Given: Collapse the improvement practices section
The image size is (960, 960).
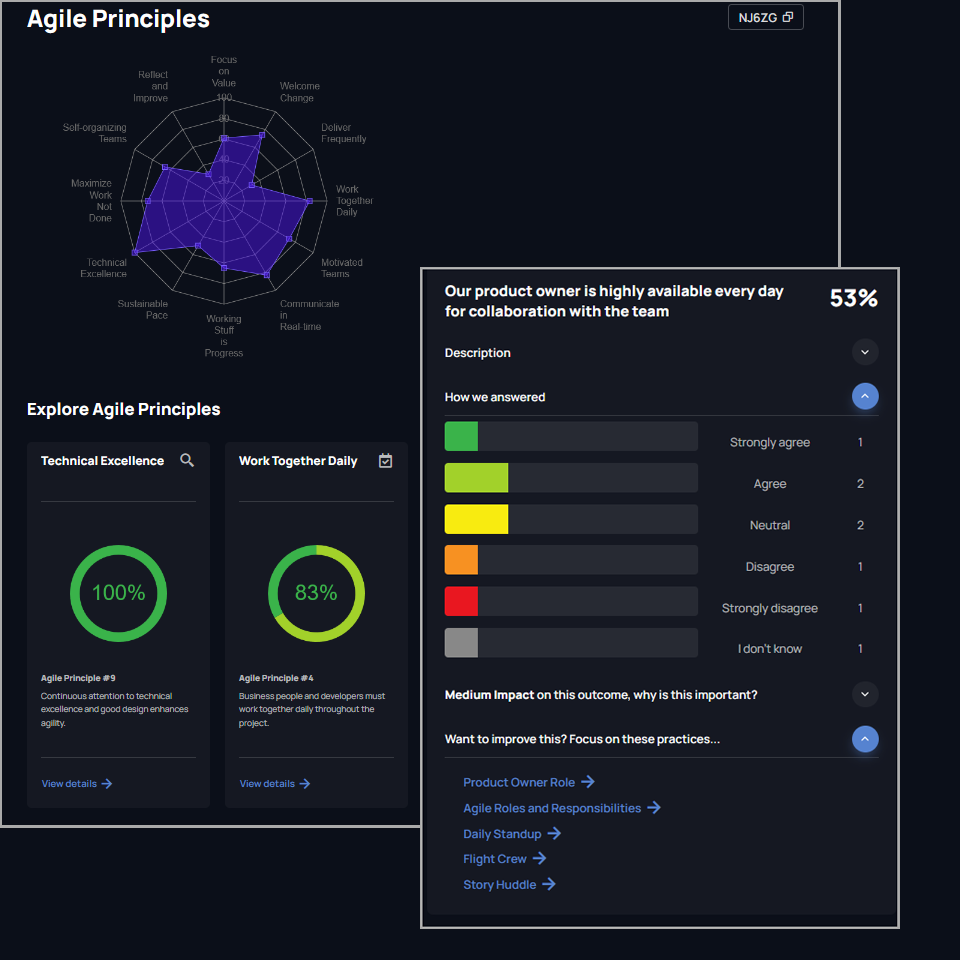Looking at the screenshot, I should pos(865,739).
